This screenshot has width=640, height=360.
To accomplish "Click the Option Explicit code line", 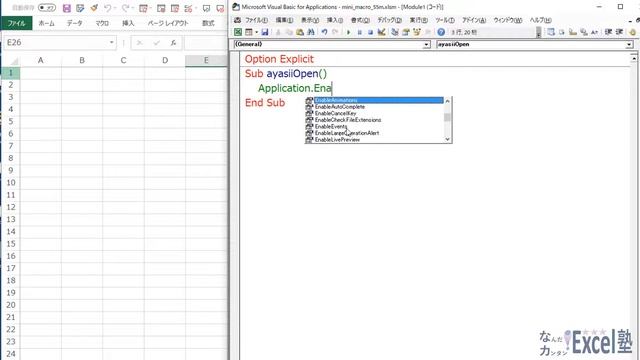I will pos(279,59).
